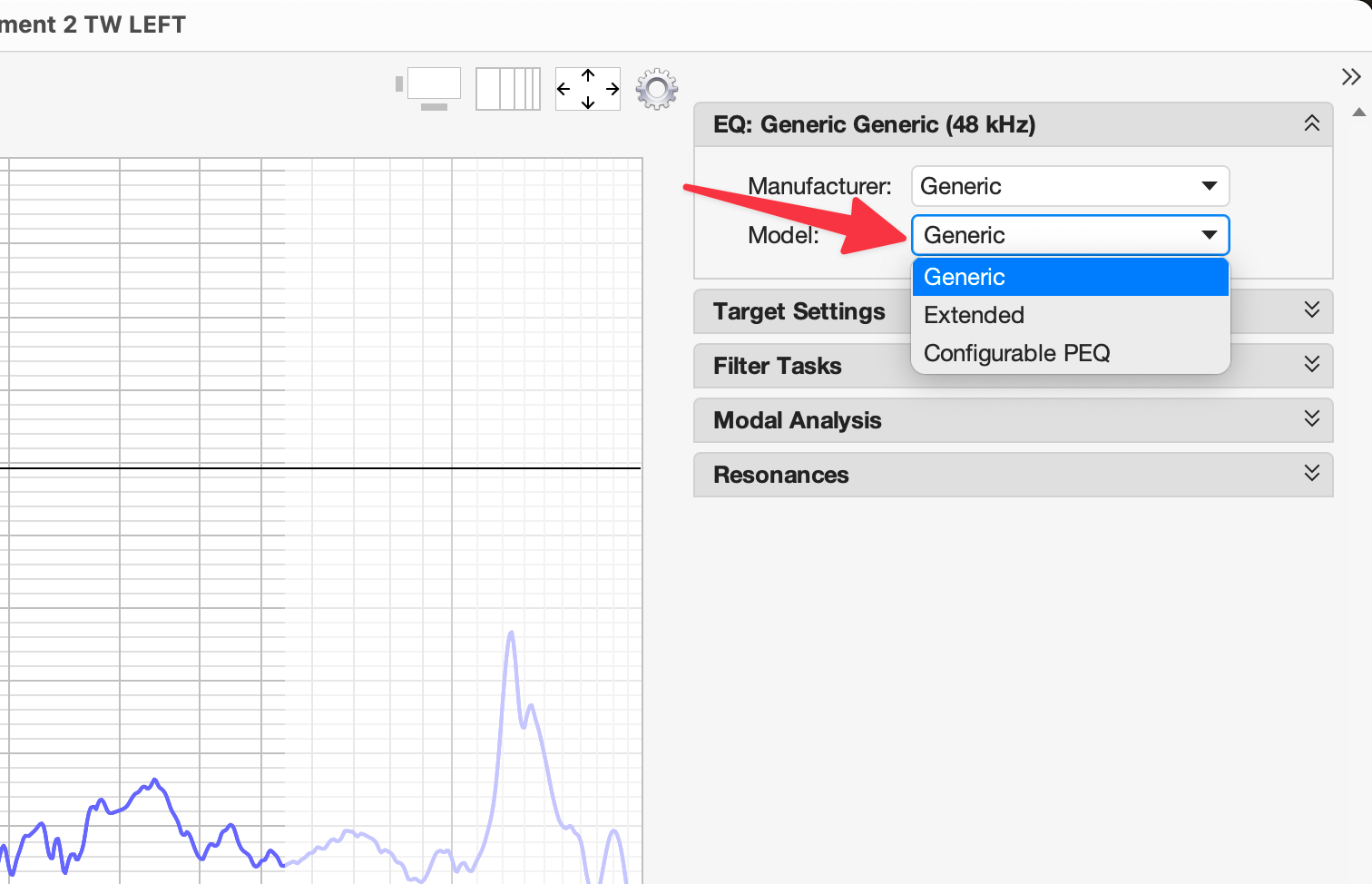1372x884 pixels.
Task: Click the tall peak in the response graph
Action: (x=511, y=635)
